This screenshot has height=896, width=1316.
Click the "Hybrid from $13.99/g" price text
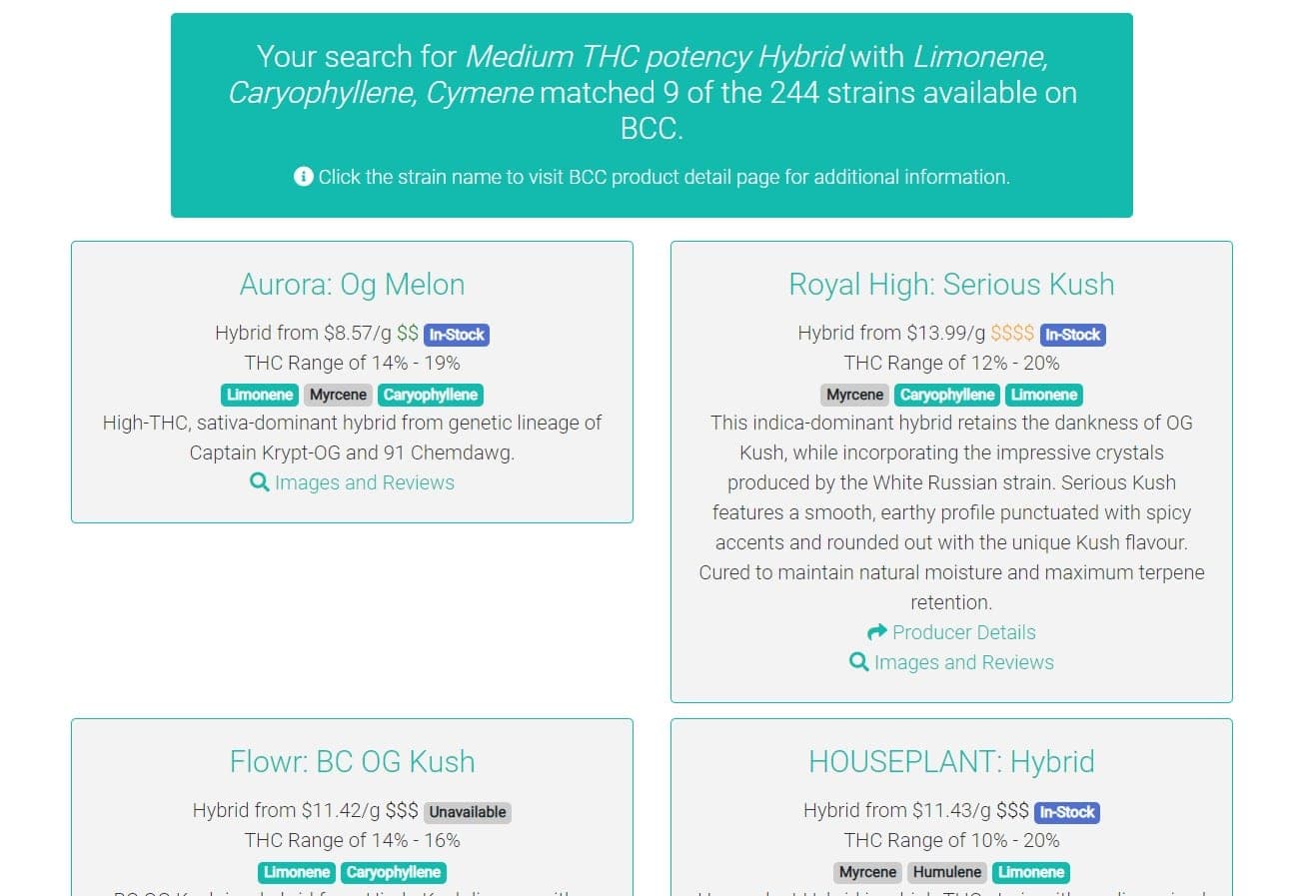pos(891,334)
